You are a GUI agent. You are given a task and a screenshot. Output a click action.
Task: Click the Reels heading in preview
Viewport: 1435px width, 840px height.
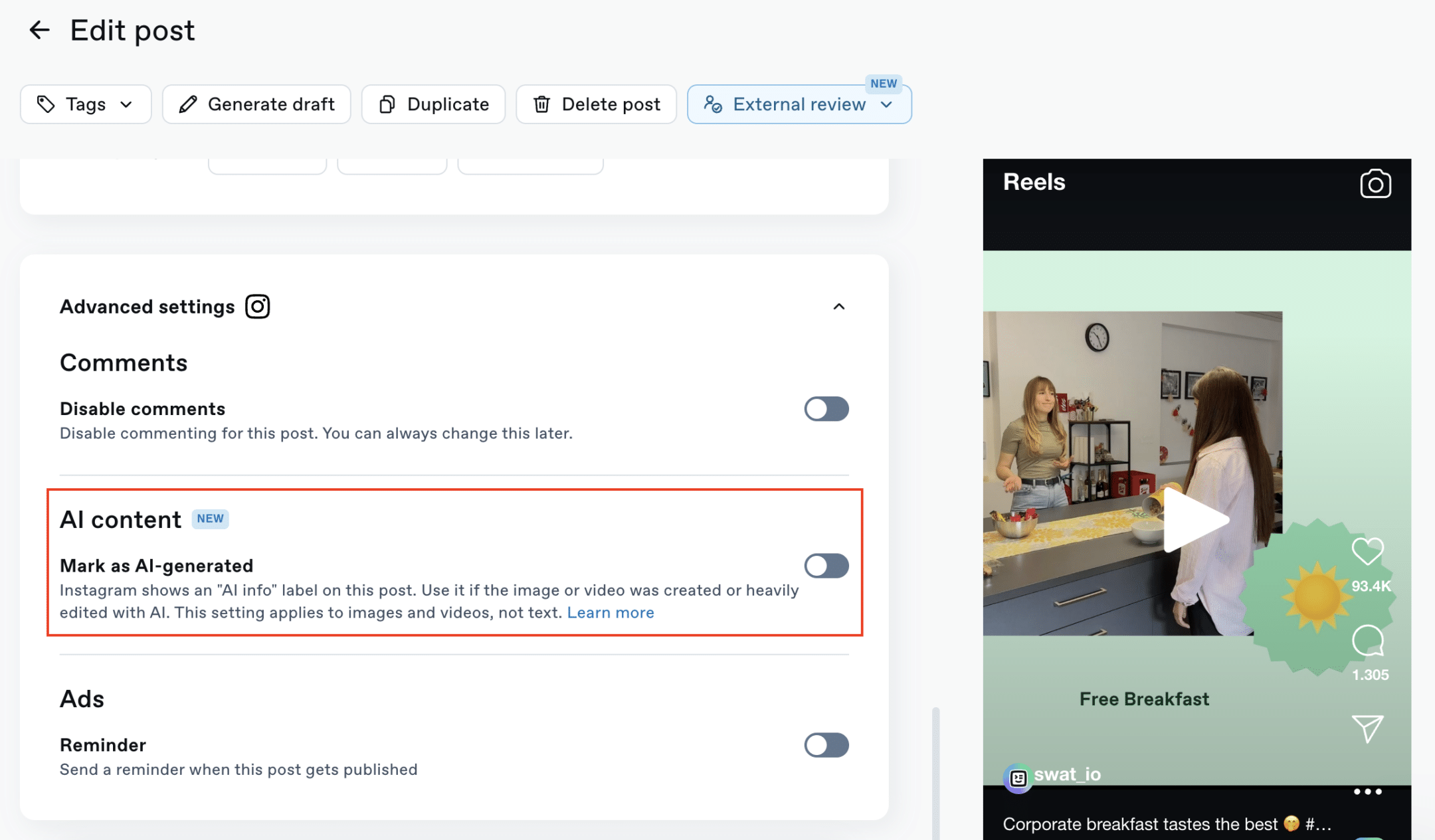pyautogui.click(x=1034, y=182)
